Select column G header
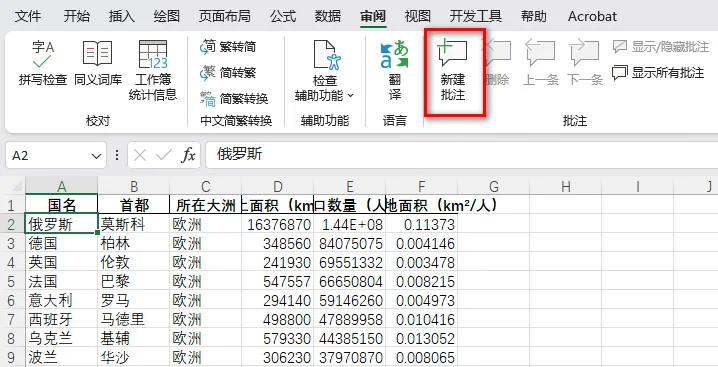Viewport: 718px width, 367px height. (x=493, y=186)
